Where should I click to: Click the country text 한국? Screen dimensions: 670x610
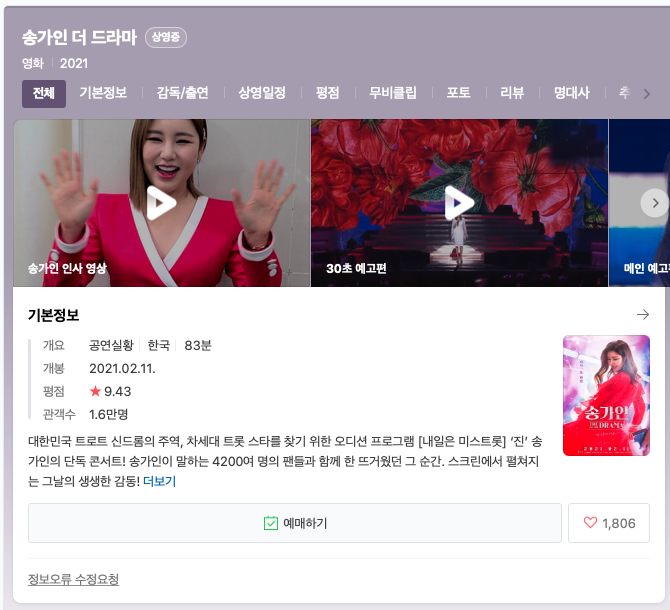point(159,345)
